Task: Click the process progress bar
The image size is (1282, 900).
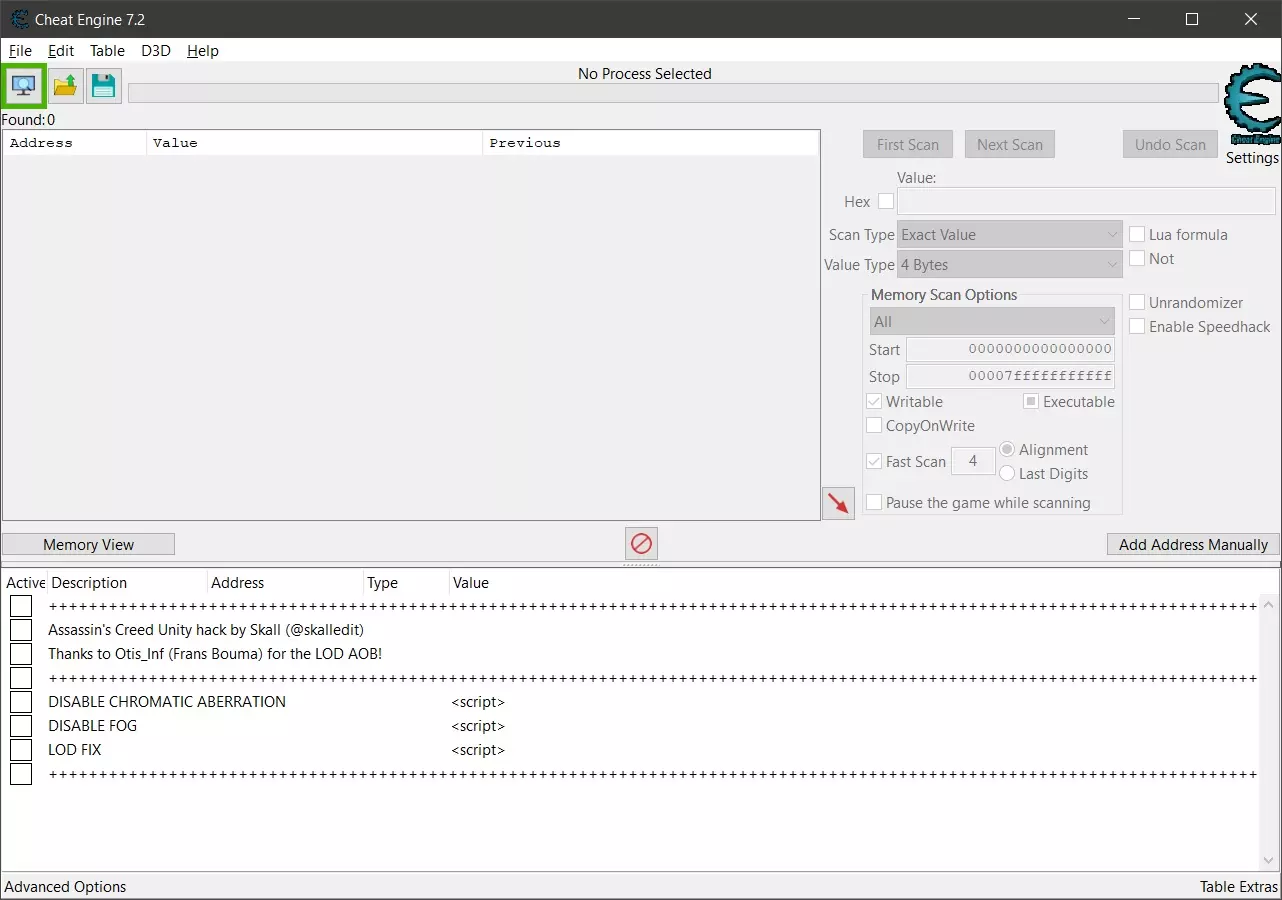Action: [x=672, y=93]
